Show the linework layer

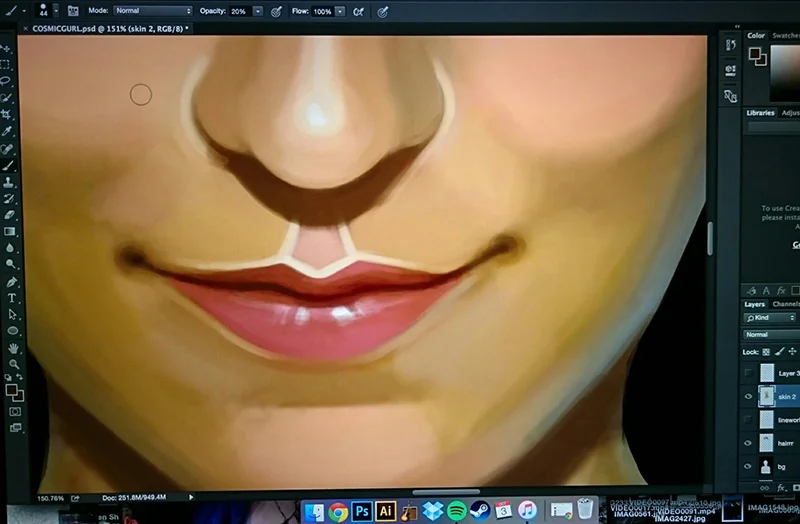748,419
